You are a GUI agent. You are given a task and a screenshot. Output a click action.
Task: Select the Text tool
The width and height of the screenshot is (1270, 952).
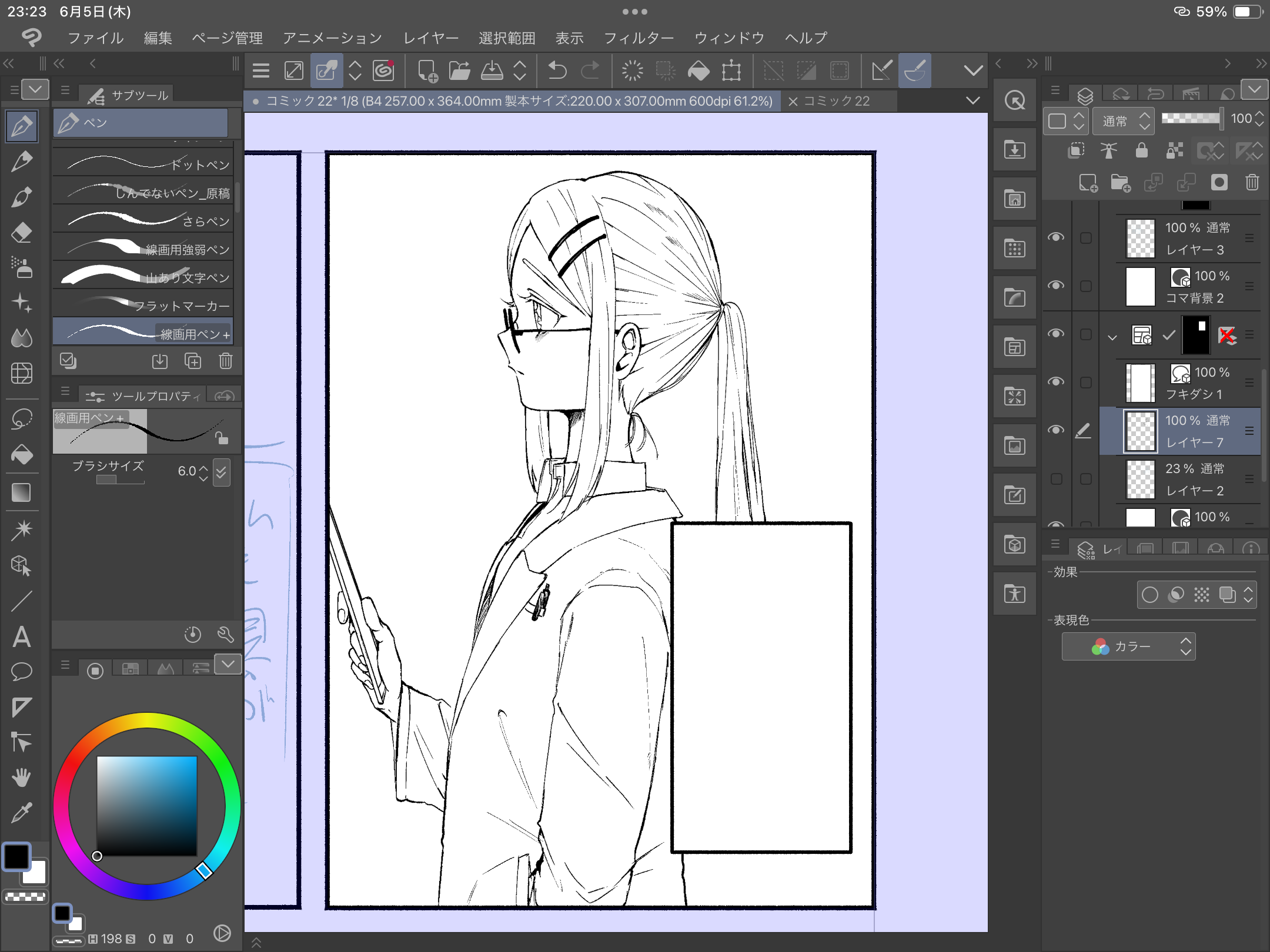[x=22, y=636]
